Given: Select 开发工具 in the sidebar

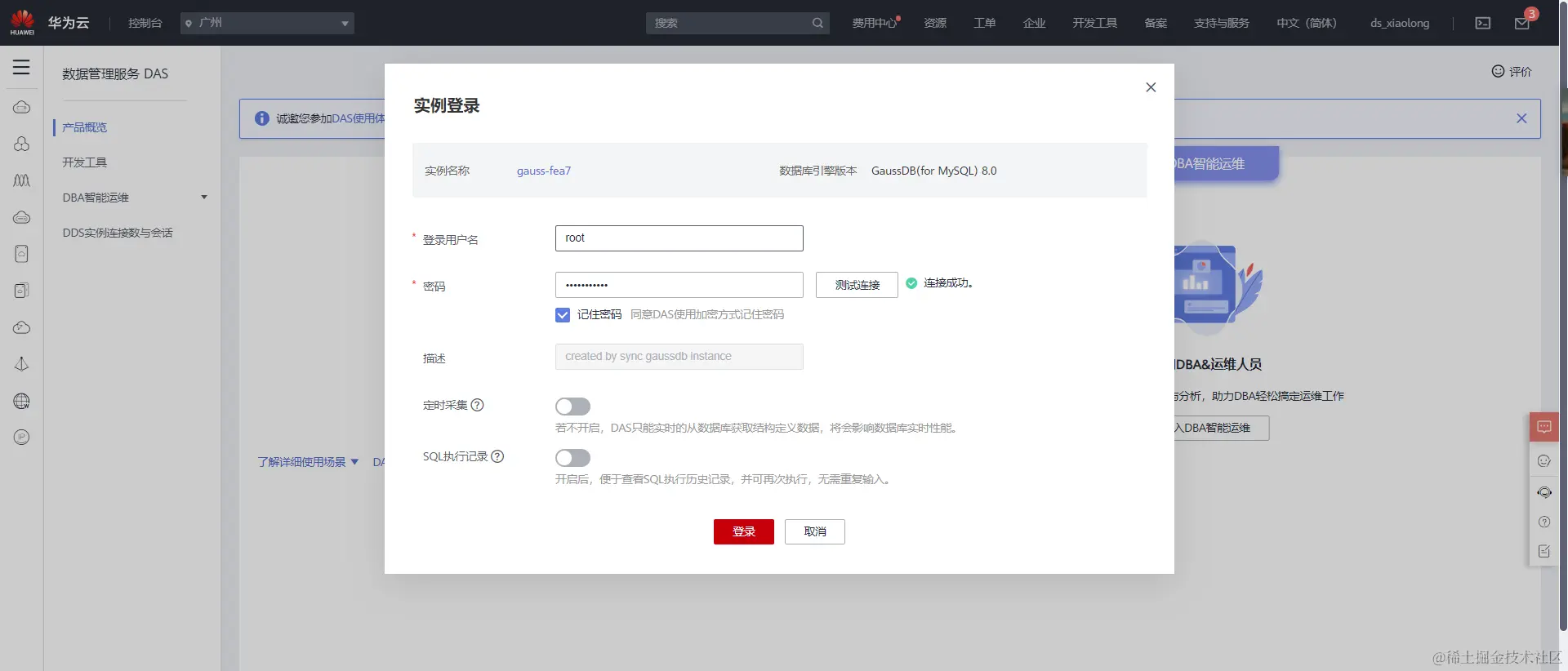Looking at the screenshot, I should pyautogui.click(x=85, y=162).
